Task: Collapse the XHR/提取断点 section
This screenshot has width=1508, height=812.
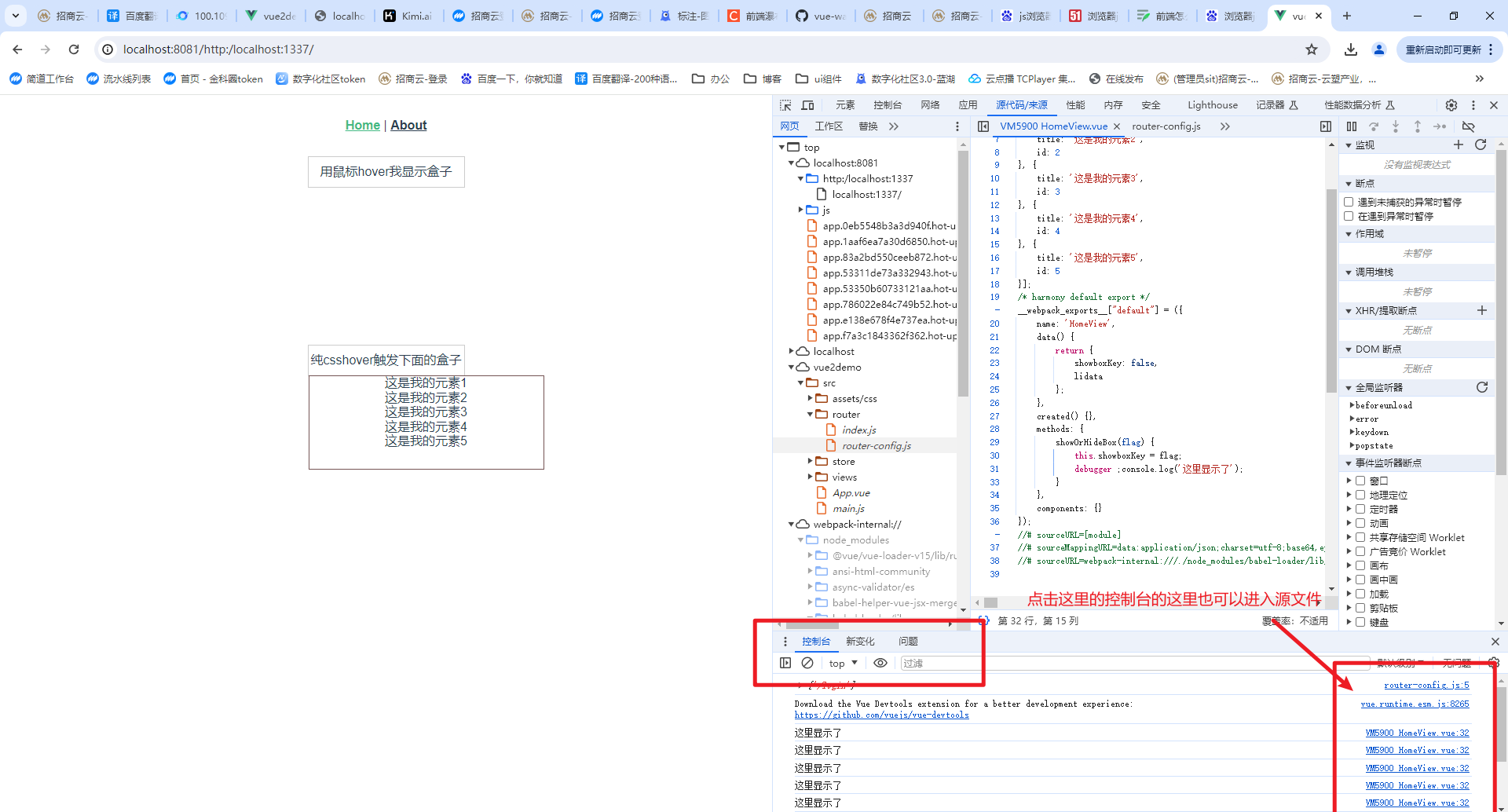Action: (x=1349, y=311)
